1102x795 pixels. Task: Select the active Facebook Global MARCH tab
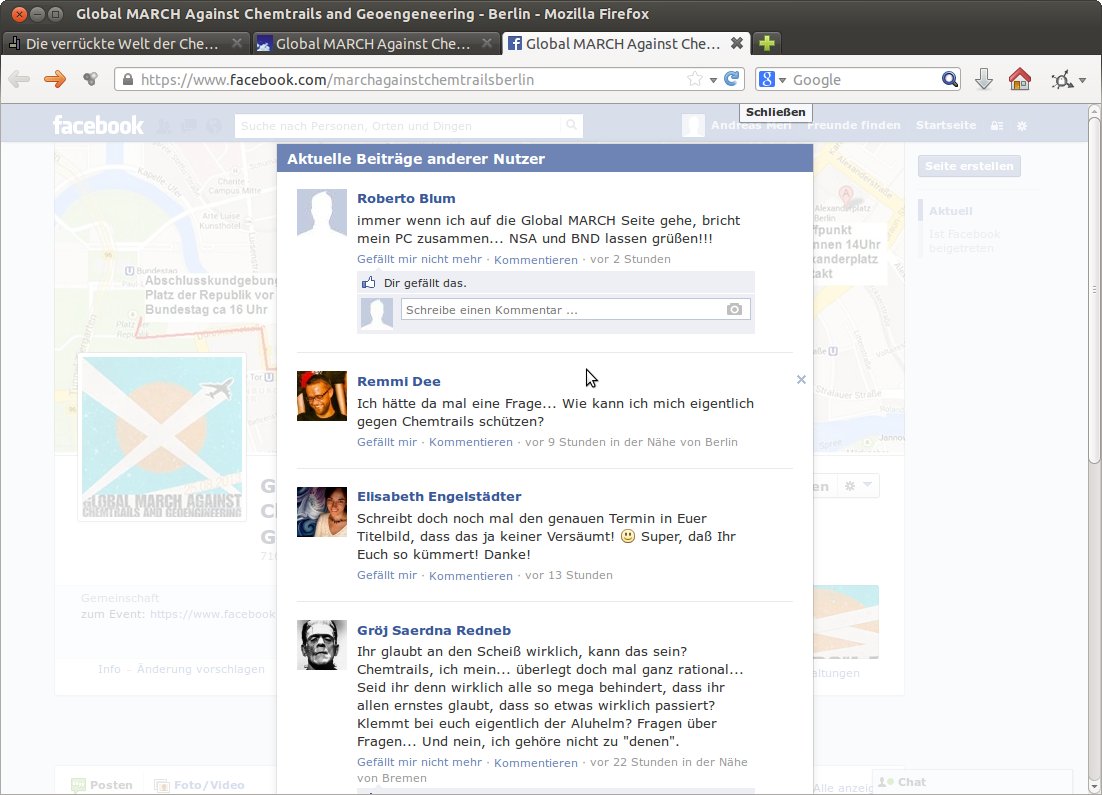[x=625, y=44]
